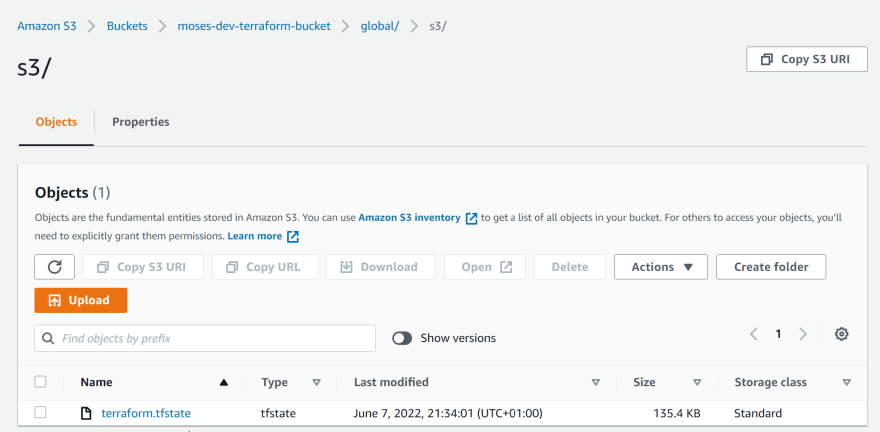880x432 pixels.
Task: Click the Last modified column header
Action: tap(391, 383)
